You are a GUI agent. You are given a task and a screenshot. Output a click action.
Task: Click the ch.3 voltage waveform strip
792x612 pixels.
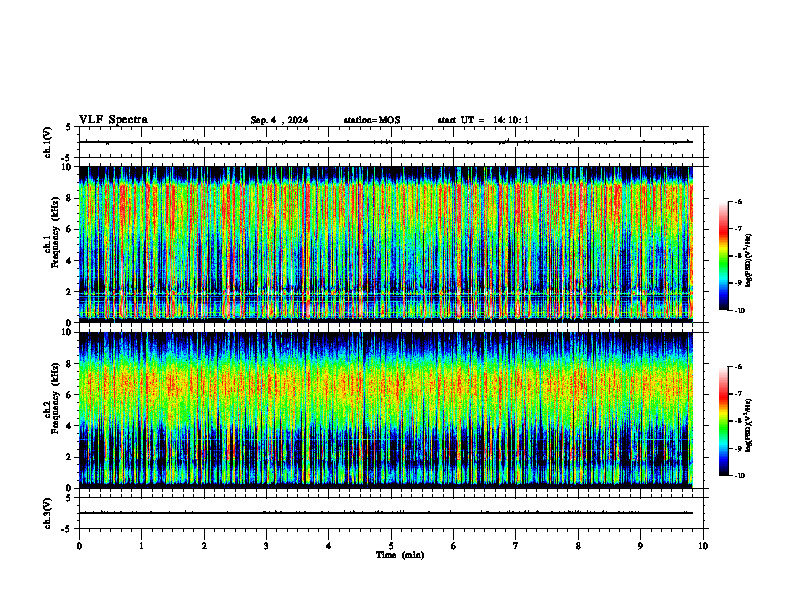(391, 513)
